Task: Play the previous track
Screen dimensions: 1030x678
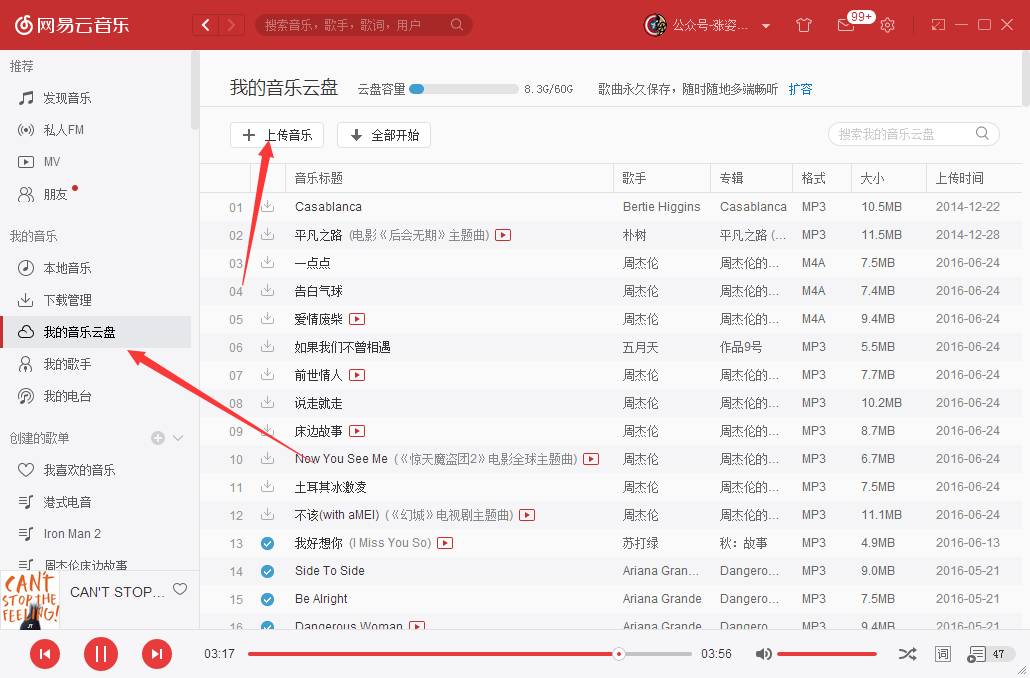Action: click(45, 654)
